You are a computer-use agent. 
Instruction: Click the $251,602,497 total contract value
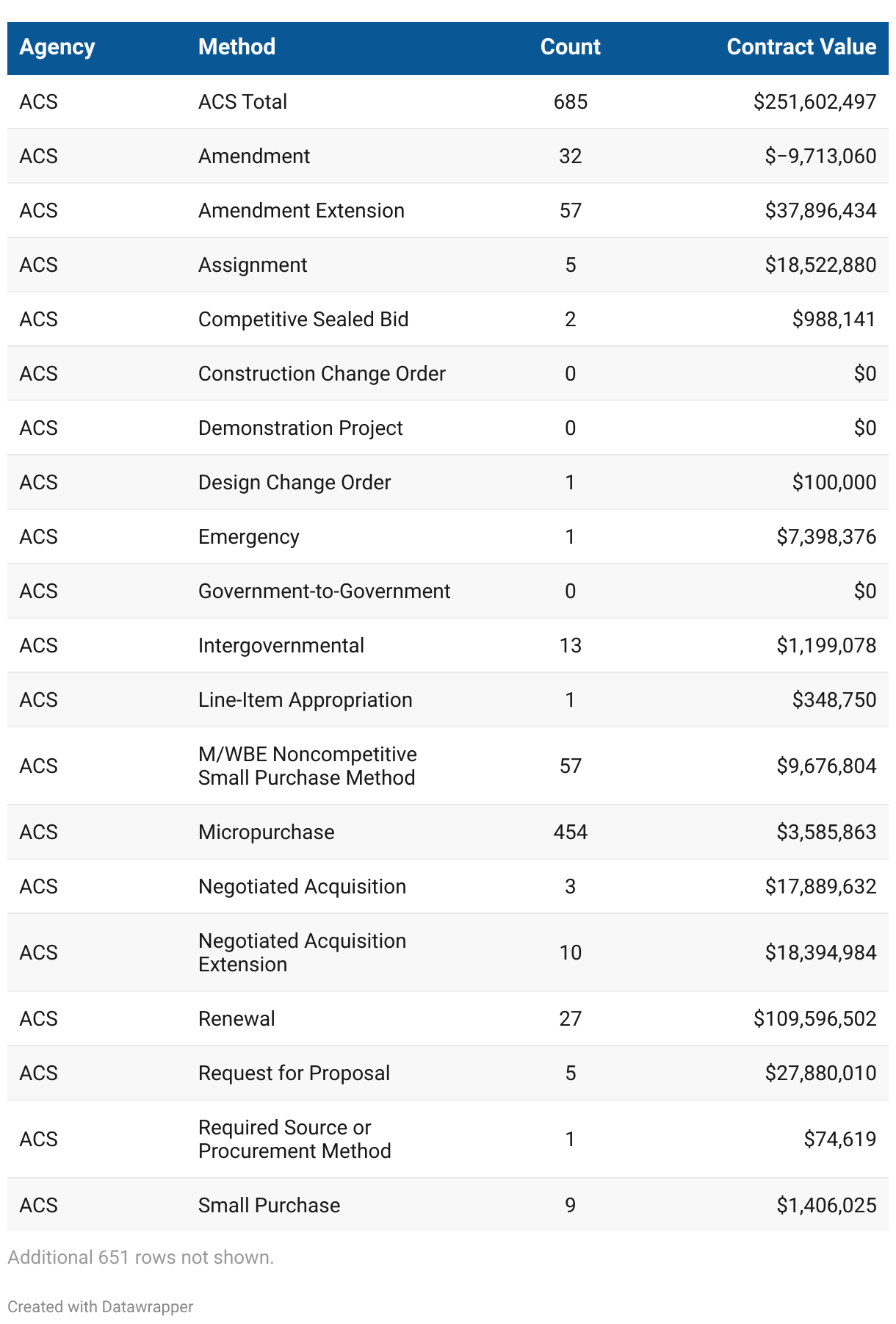[814, 101]
